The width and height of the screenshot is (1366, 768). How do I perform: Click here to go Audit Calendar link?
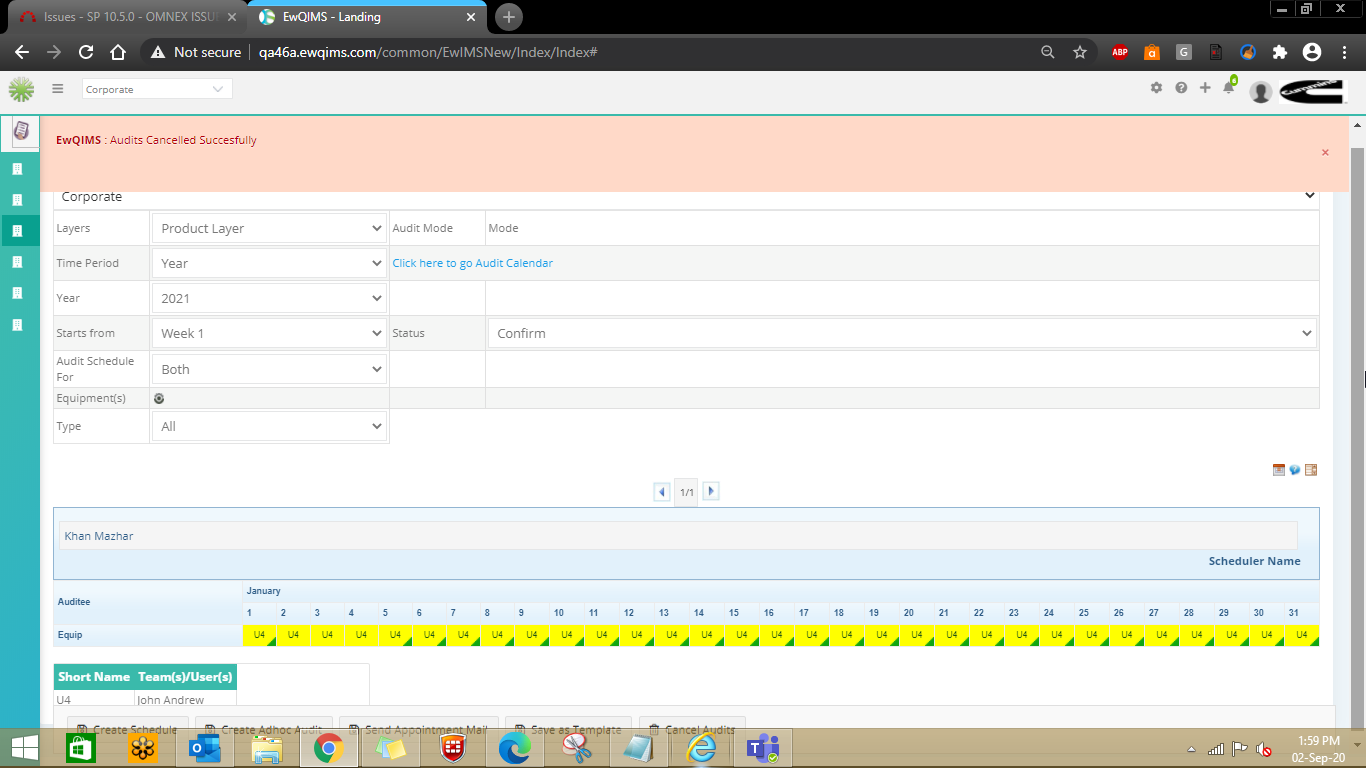pos(472,263)
